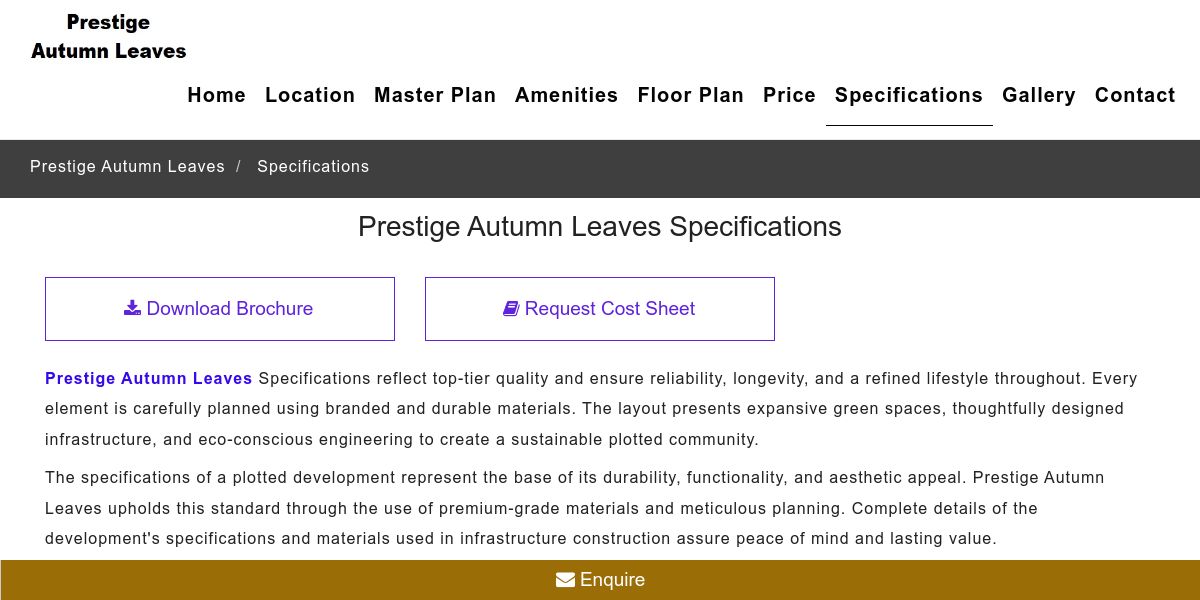Follow the bold Prestige Autumn Leaves paragraph link
This screenshot has width=1200, height=600.
pyautogui.click(x=148, y=378)
